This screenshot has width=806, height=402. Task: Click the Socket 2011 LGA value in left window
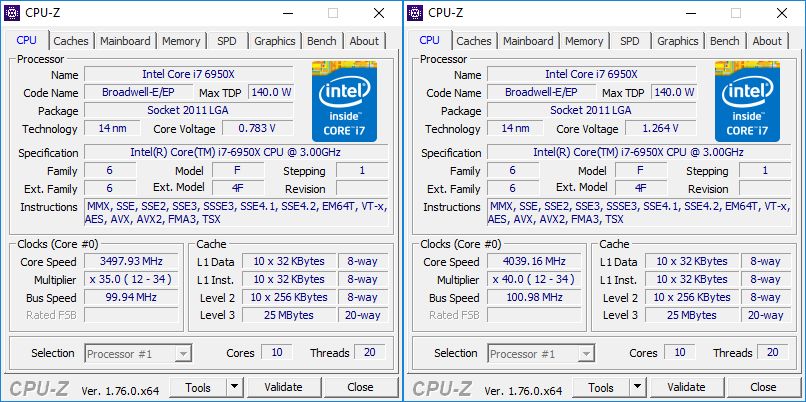point(189,110)
